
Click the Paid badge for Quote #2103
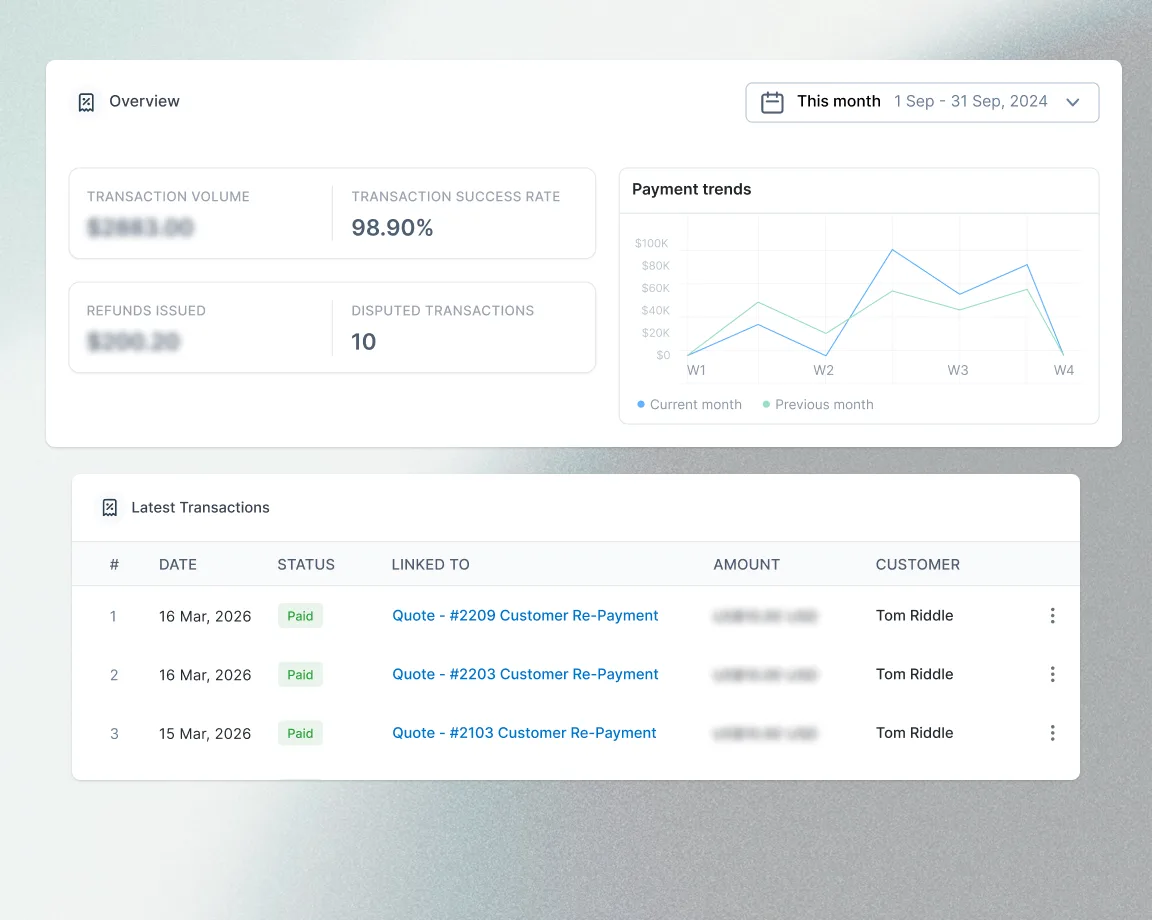tap(300, 733)
